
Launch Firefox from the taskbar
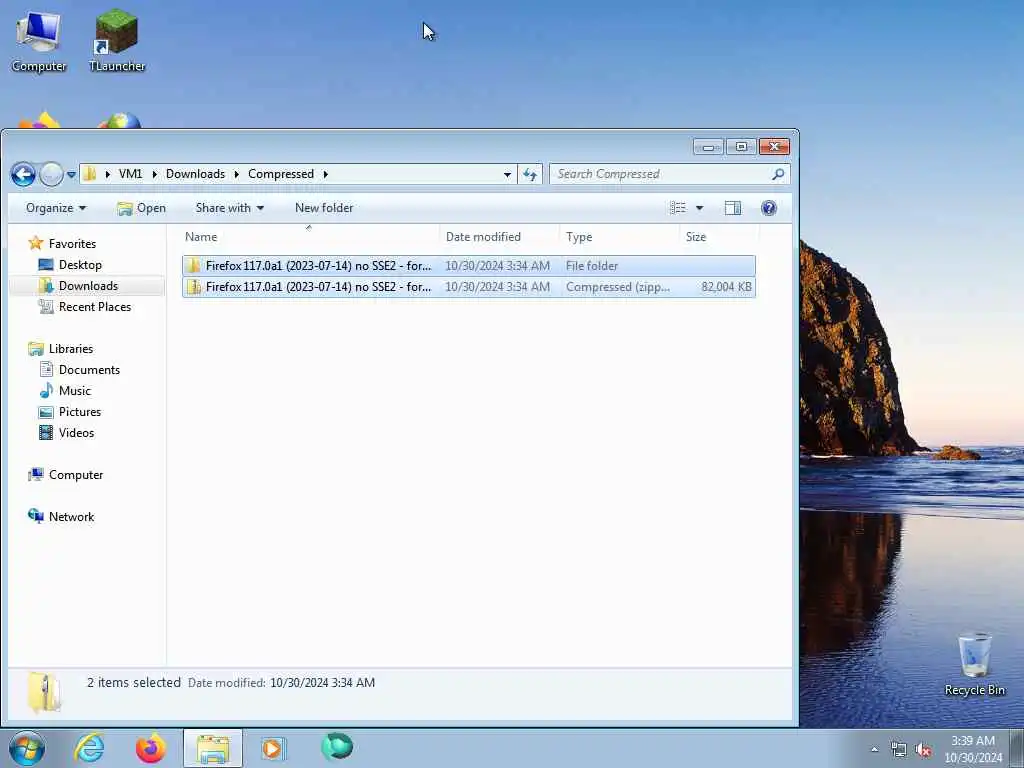coord(150,748)
